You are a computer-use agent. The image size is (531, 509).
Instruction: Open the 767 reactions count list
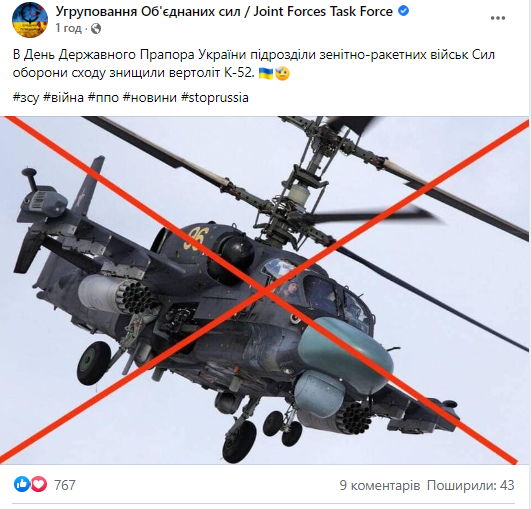(65, 485)
